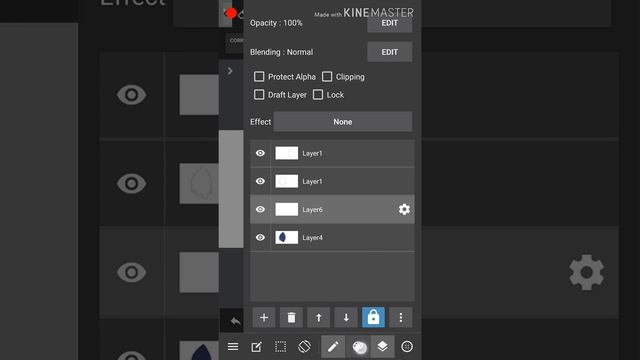
Task: Select the brush pen tool
Action: (333, 347)
